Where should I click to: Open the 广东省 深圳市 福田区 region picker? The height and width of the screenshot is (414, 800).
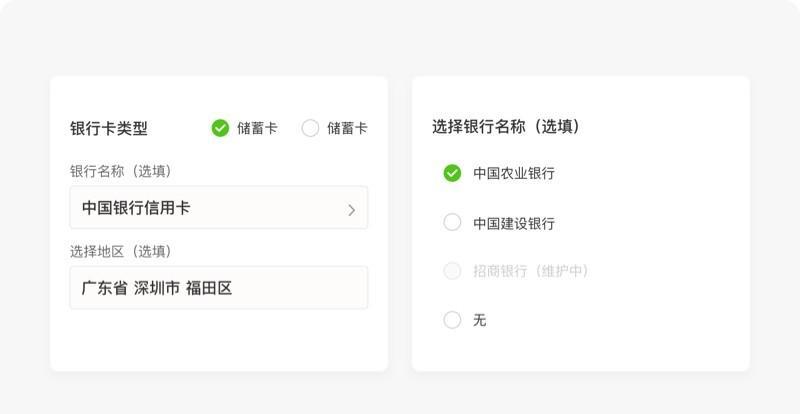coord(218,288)
